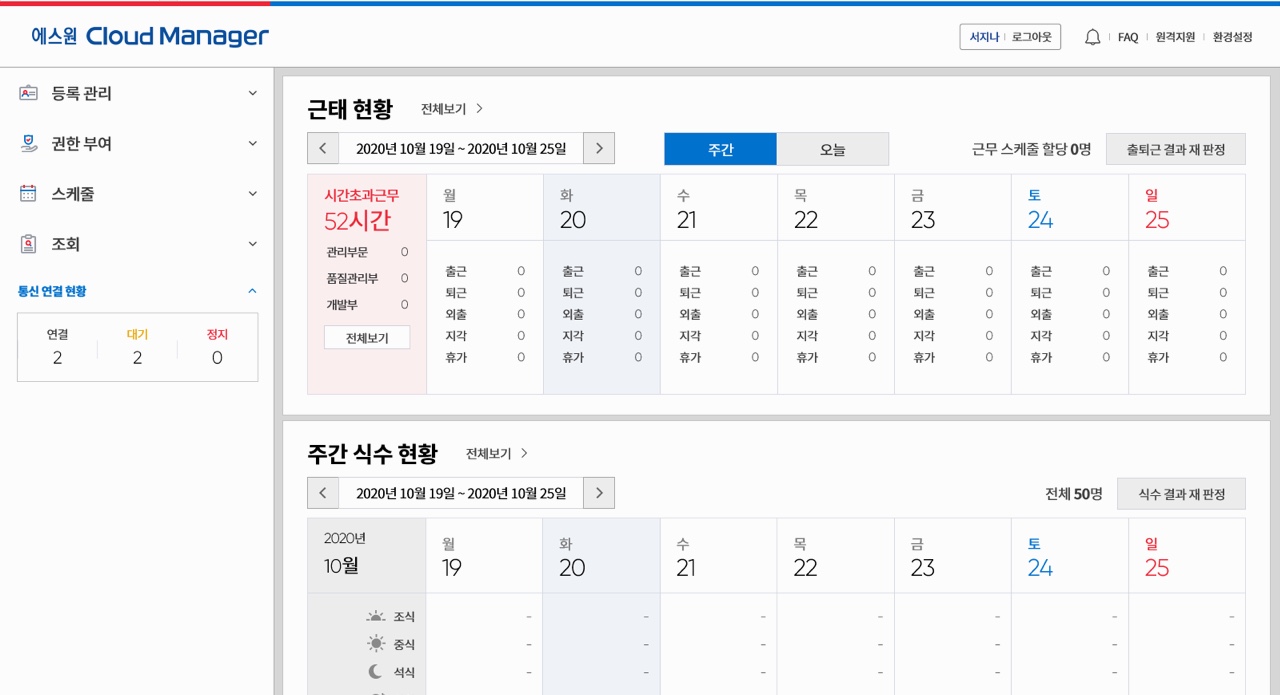Click the 로그아웃 button
The image size is (1280, 695).
pos(1032,37)
